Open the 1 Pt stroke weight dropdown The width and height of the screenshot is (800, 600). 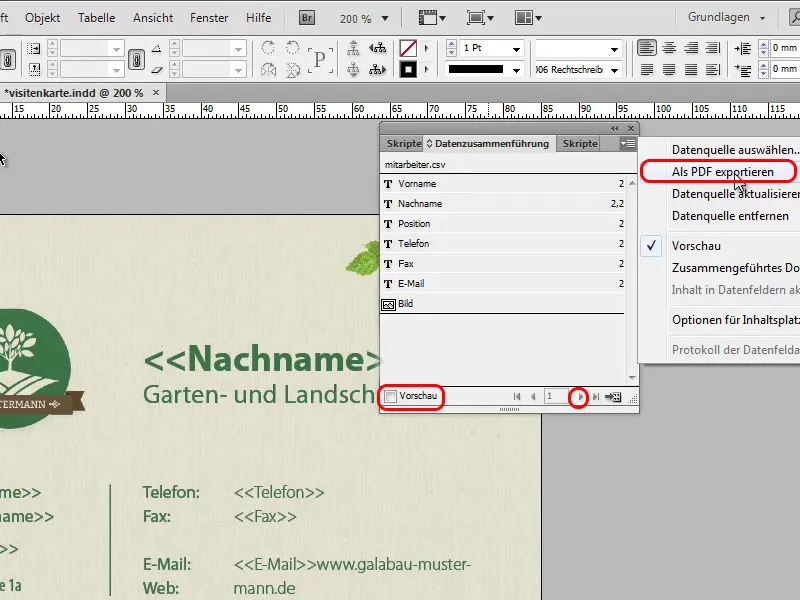click(x=518, y=48)
